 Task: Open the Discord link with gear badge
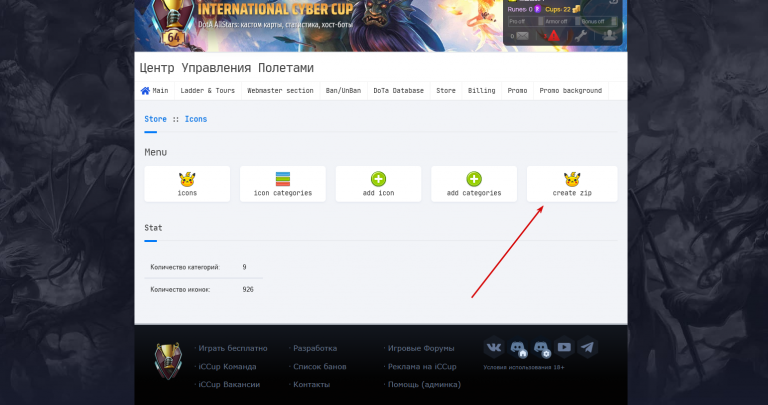[x=541, y=348]
